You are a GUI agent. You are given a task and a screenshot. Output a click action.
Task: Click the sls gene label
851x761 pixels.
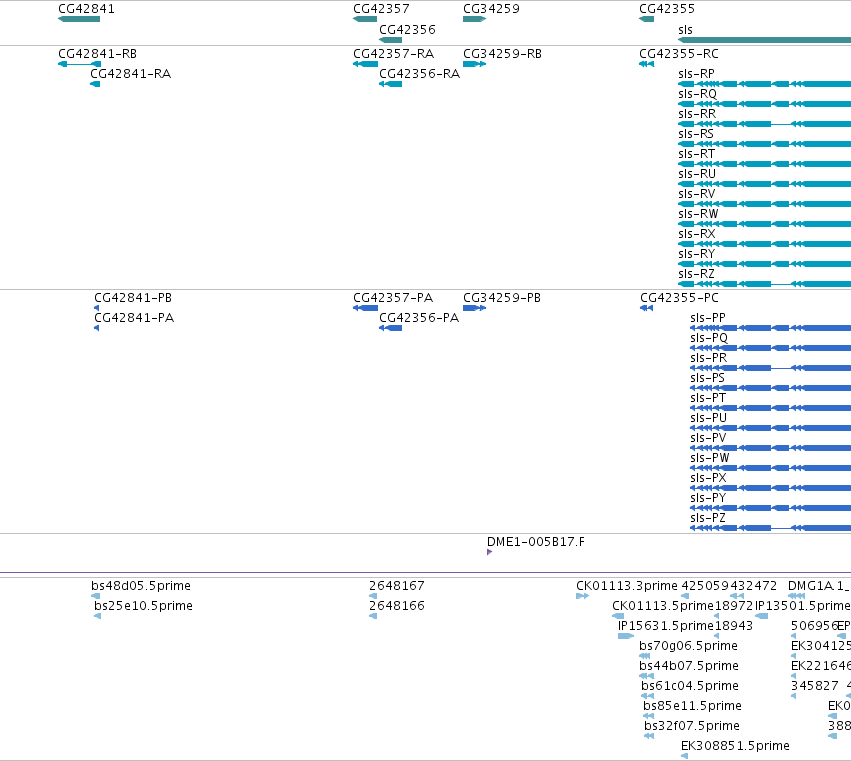click(685, 29)
